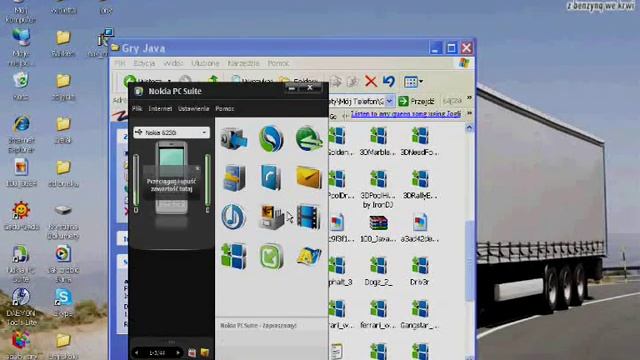The image size is (640, 360).
Task: Select Nokia PC Suite desktop shortcut
Action: [x=20, y=264]
